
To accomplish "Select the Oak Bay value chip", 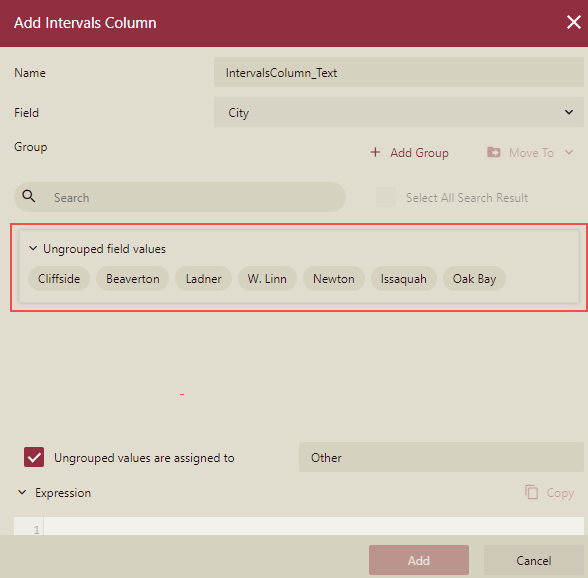I will pyautogui.click(x=474, y=279).
